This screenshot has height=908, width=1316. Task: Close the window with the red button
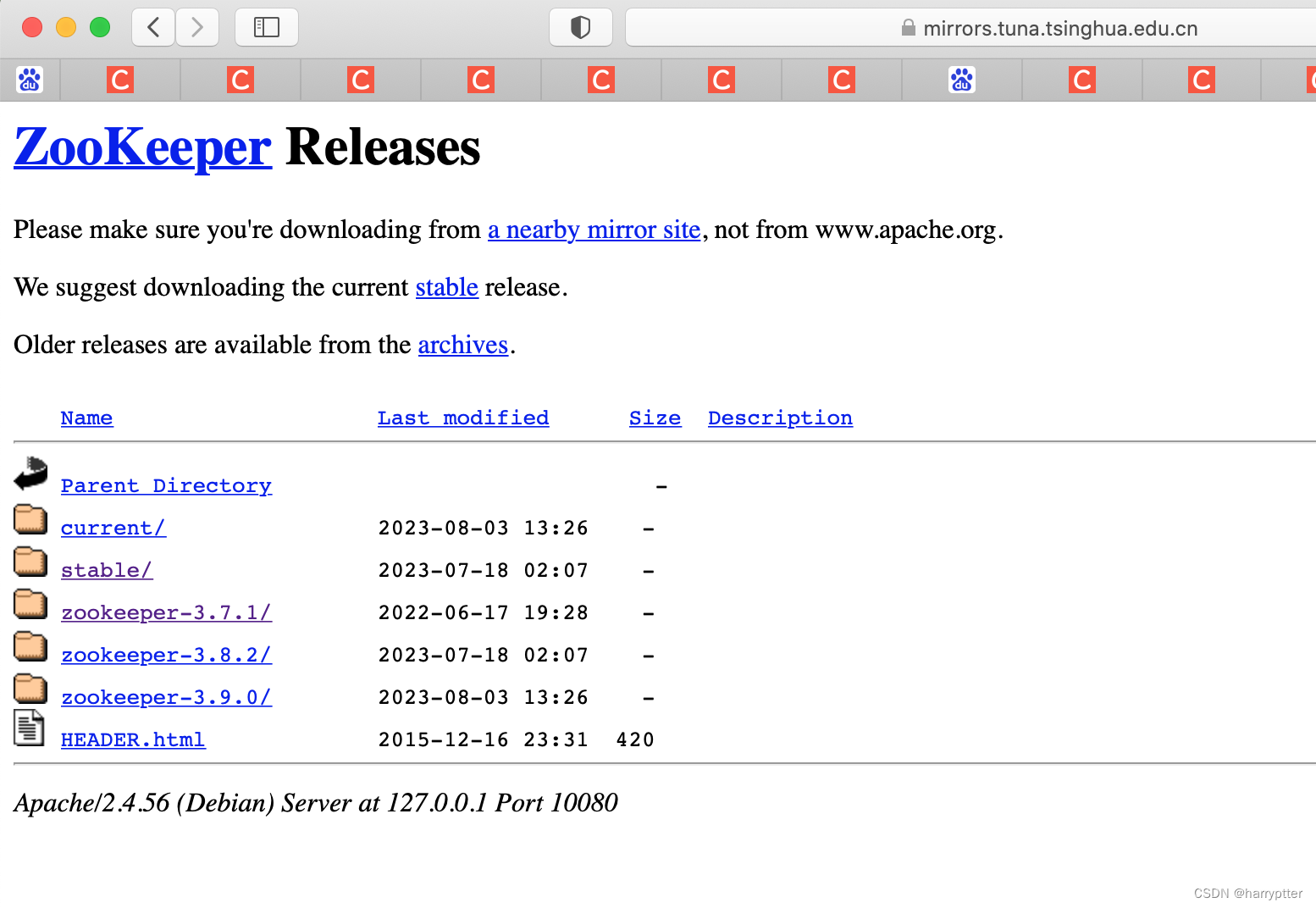point(32,27)
